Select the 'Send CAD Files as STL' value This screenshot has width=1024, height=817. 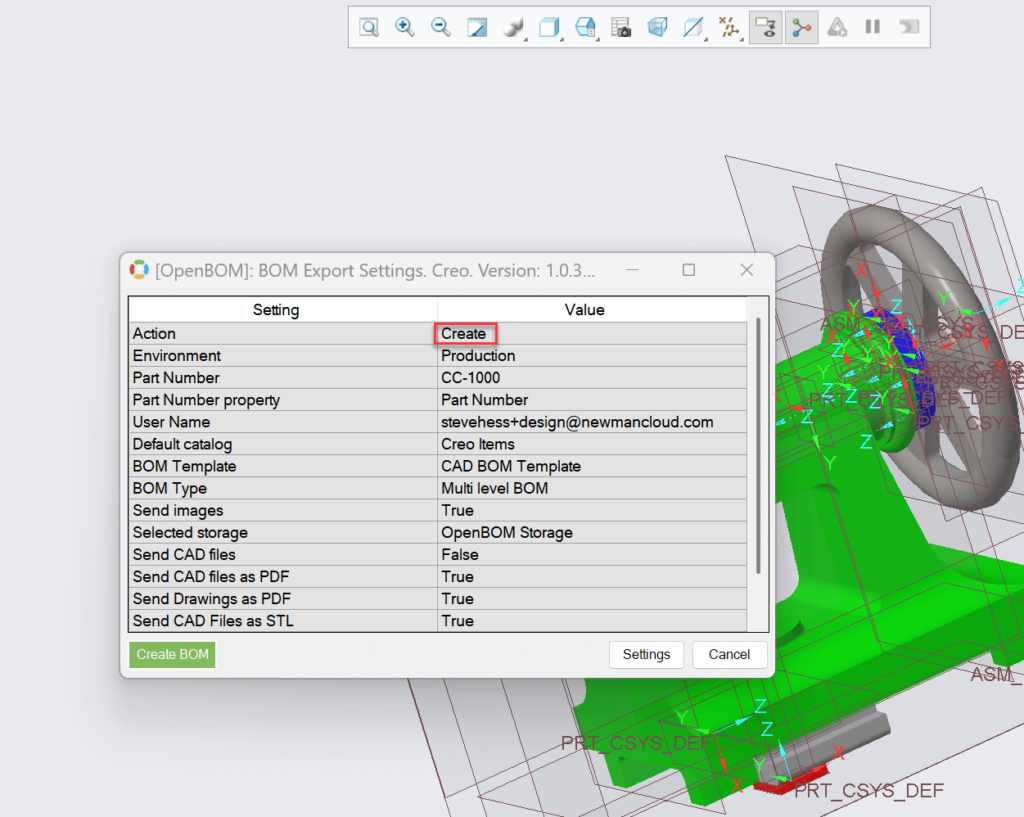[457, 621]
